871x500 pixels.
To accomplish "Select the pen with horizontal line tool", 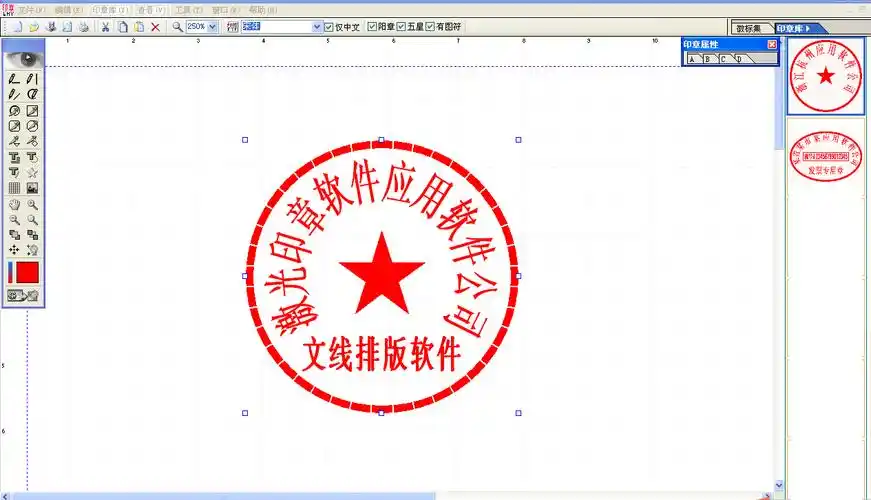I will (x=14, y=79).
